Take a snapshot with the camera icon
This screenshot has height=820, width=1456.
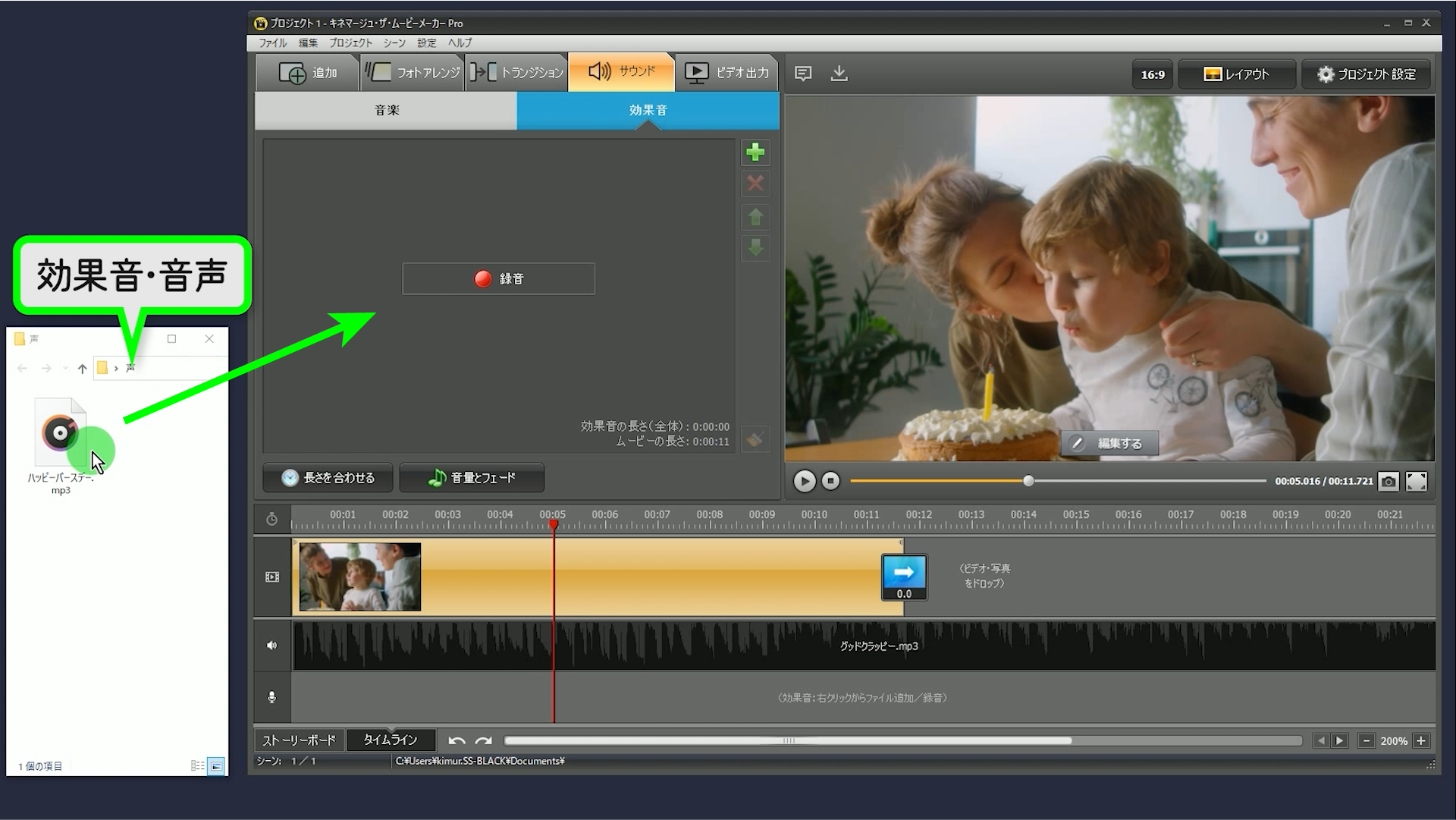point(1388,482)
